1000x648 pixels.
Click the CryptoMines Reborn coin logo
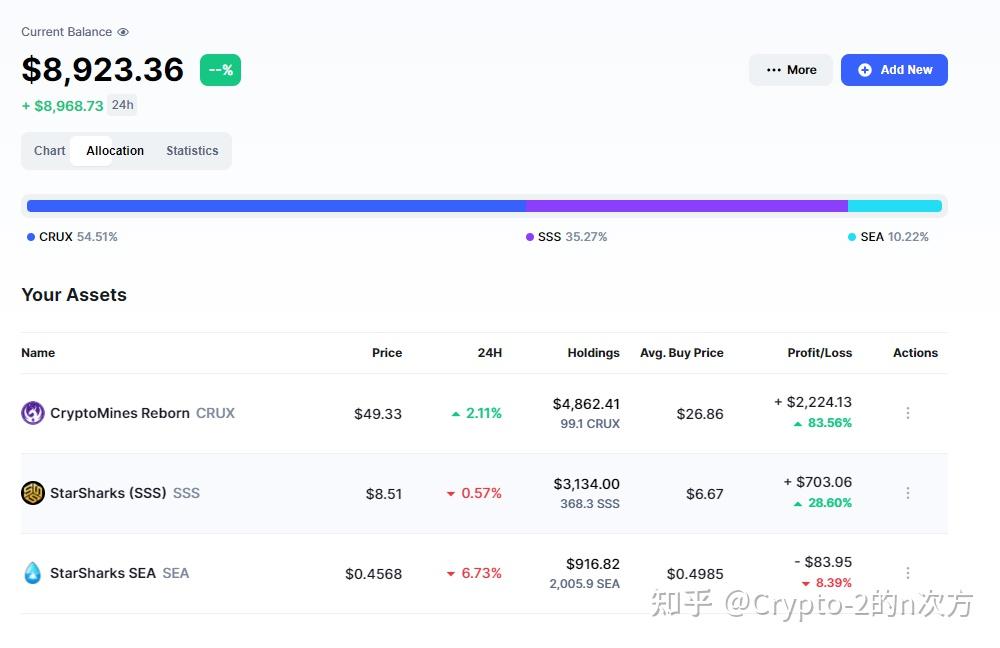click(x=33, y=413)
